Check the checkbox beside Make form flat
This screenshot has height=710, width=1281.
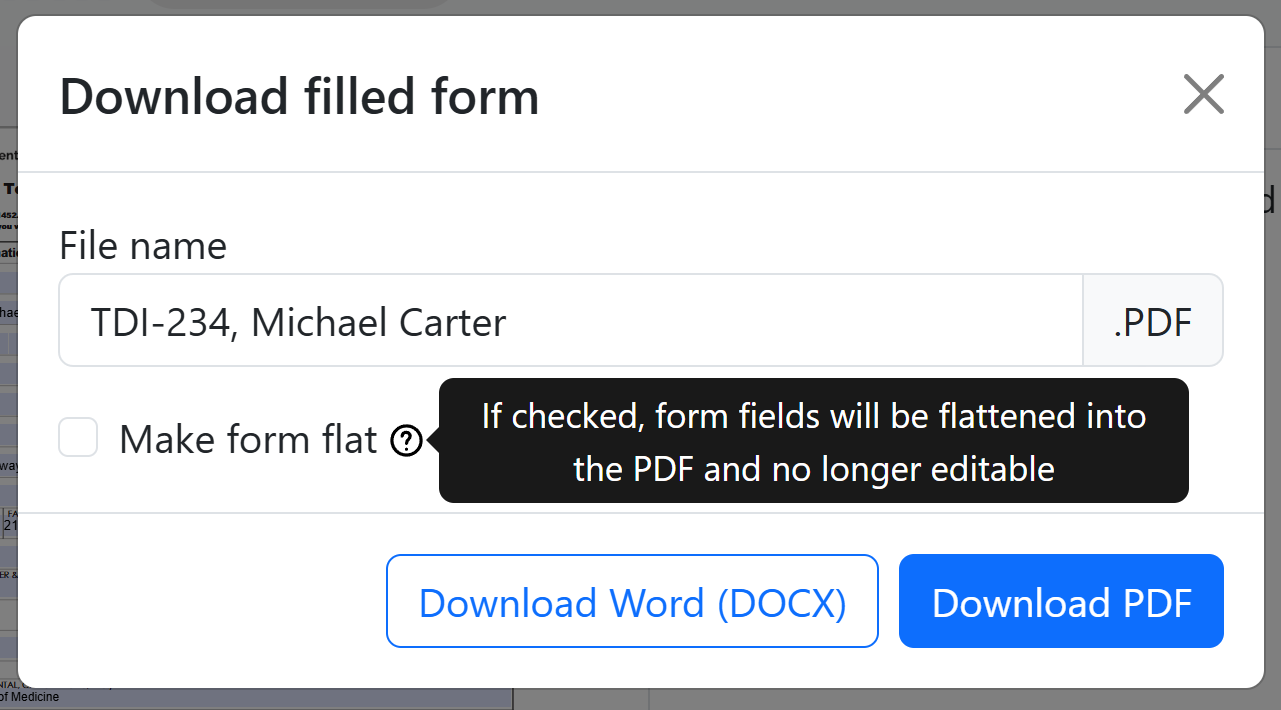click(77, 437)
